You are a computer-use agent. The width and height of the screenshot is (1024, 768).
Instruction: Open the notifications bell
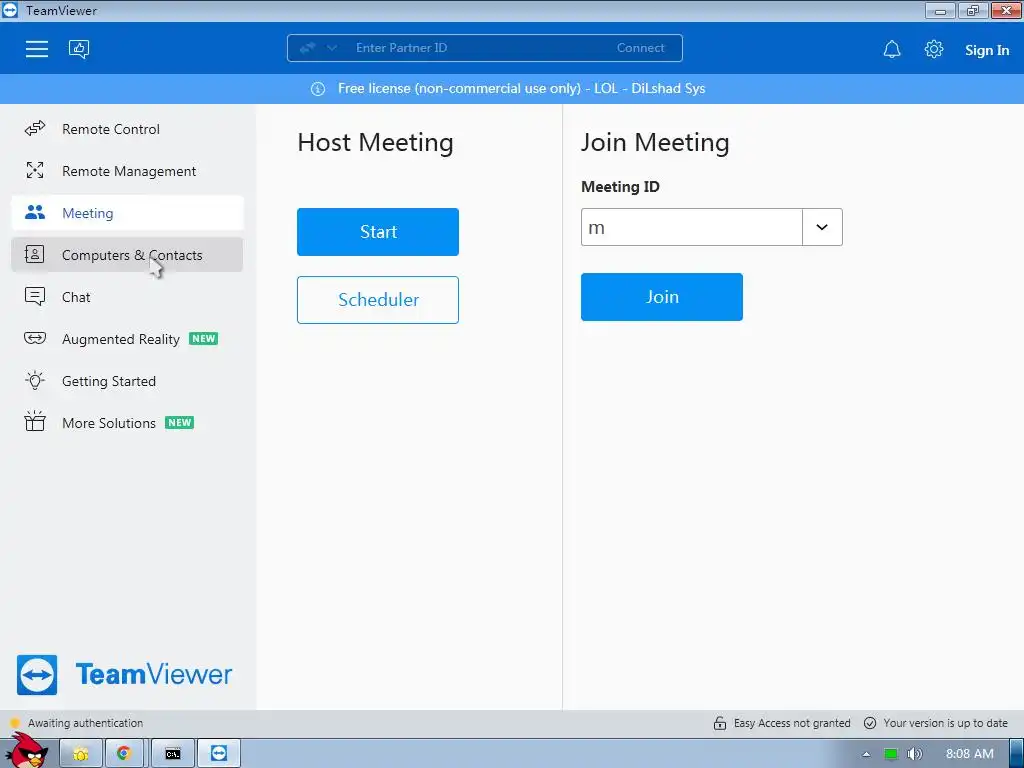coord(892,50)
